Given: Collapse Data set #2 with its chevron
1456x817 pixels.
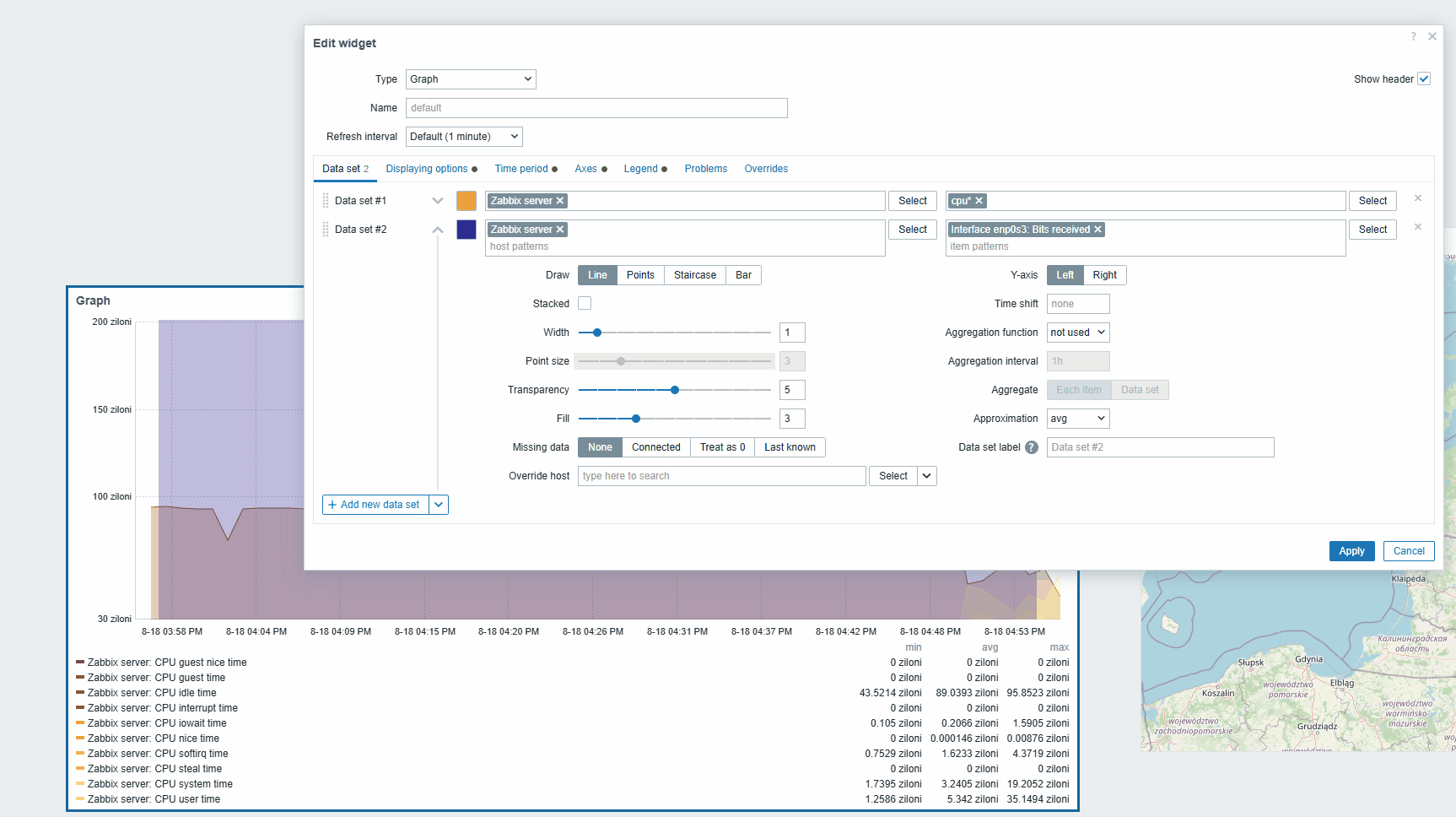Looking at the screenshot, I should coord(437,230).
